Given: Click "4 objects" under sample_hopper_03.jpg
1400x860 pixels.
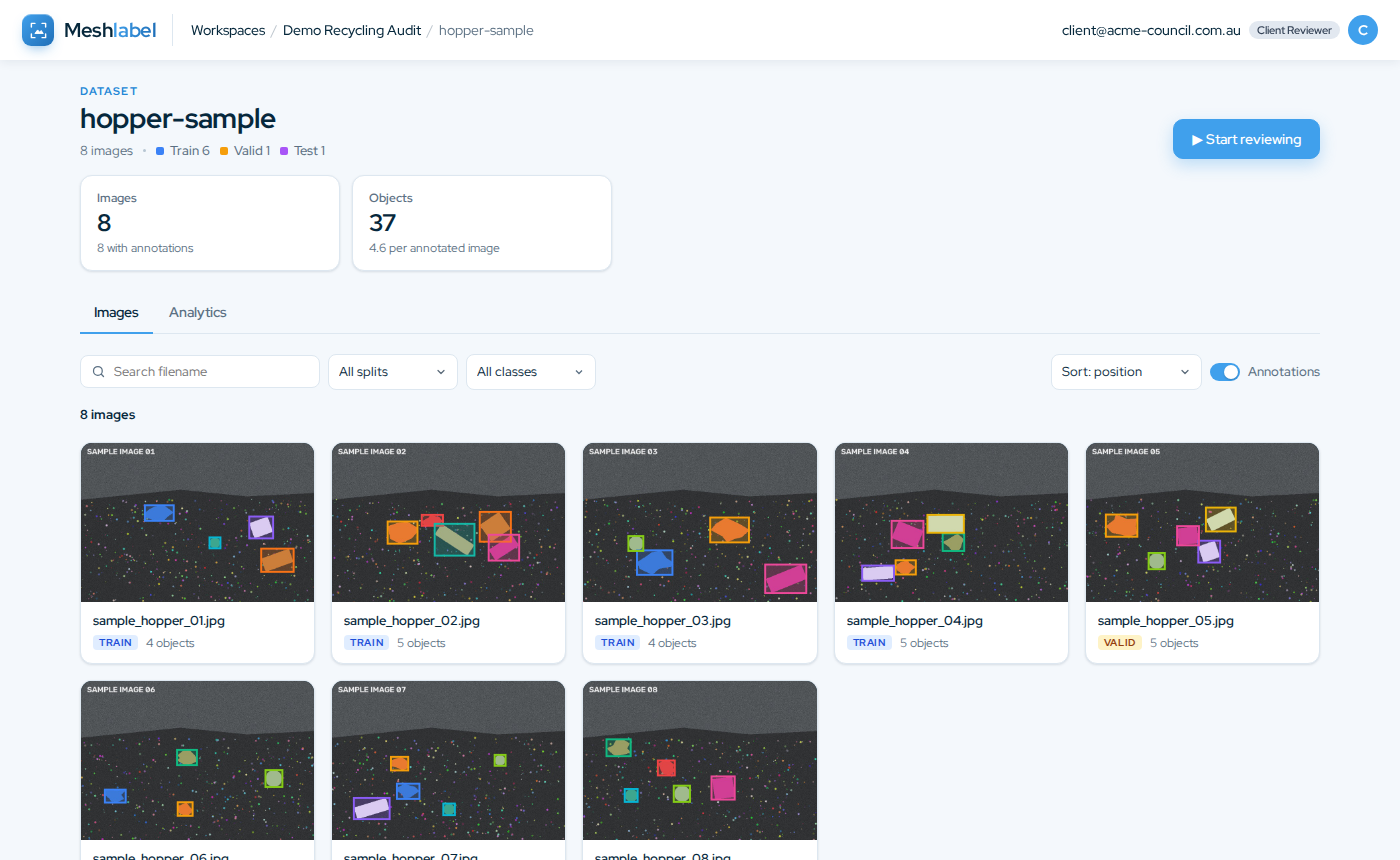Looking at the screenshot, I should [671, 643].
